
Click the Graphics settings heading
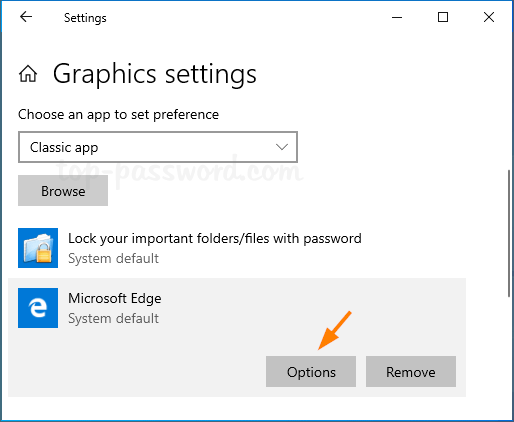(155, 74)
